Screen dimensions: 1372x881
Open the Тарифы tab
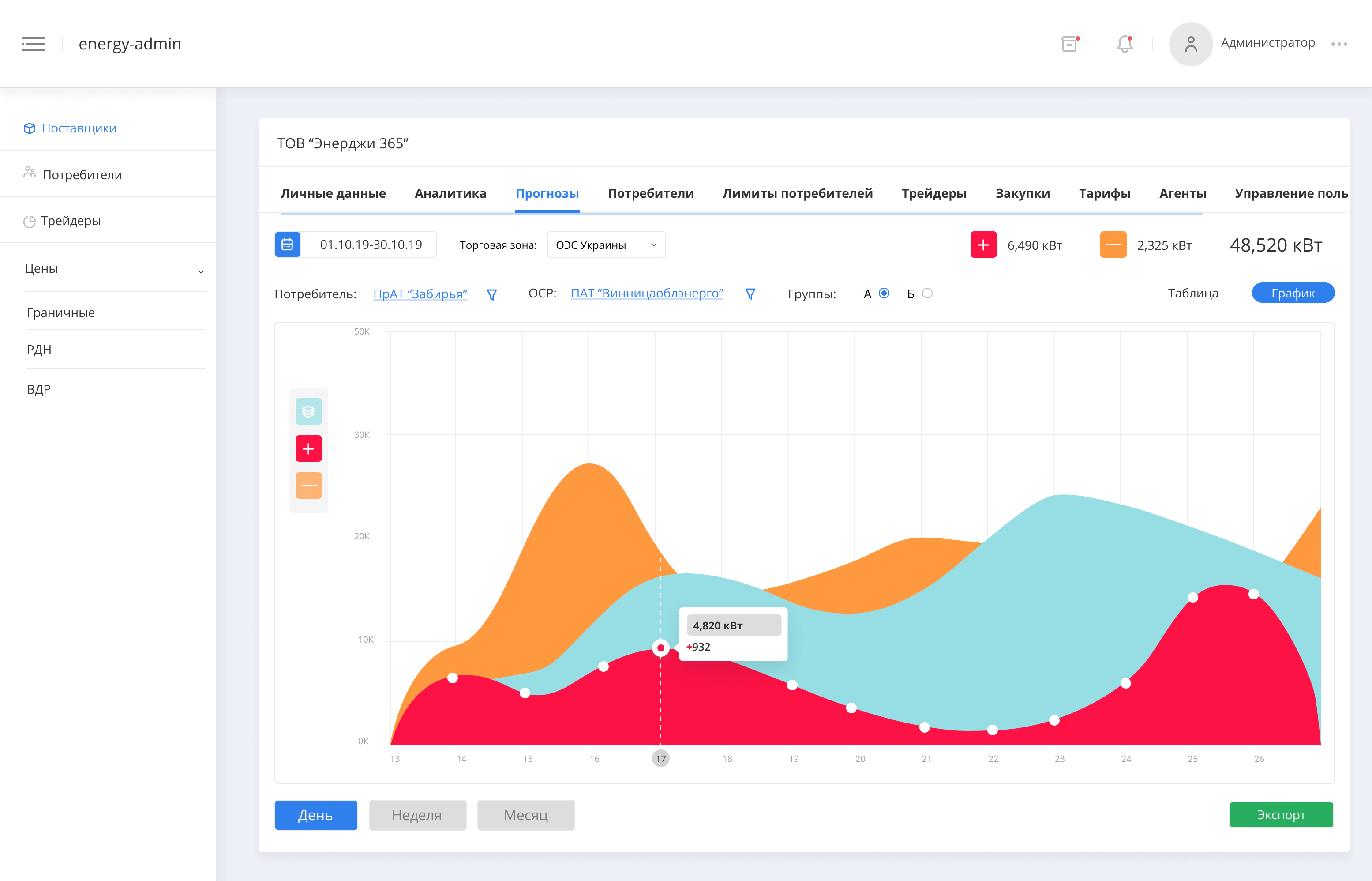point(1104,193)
